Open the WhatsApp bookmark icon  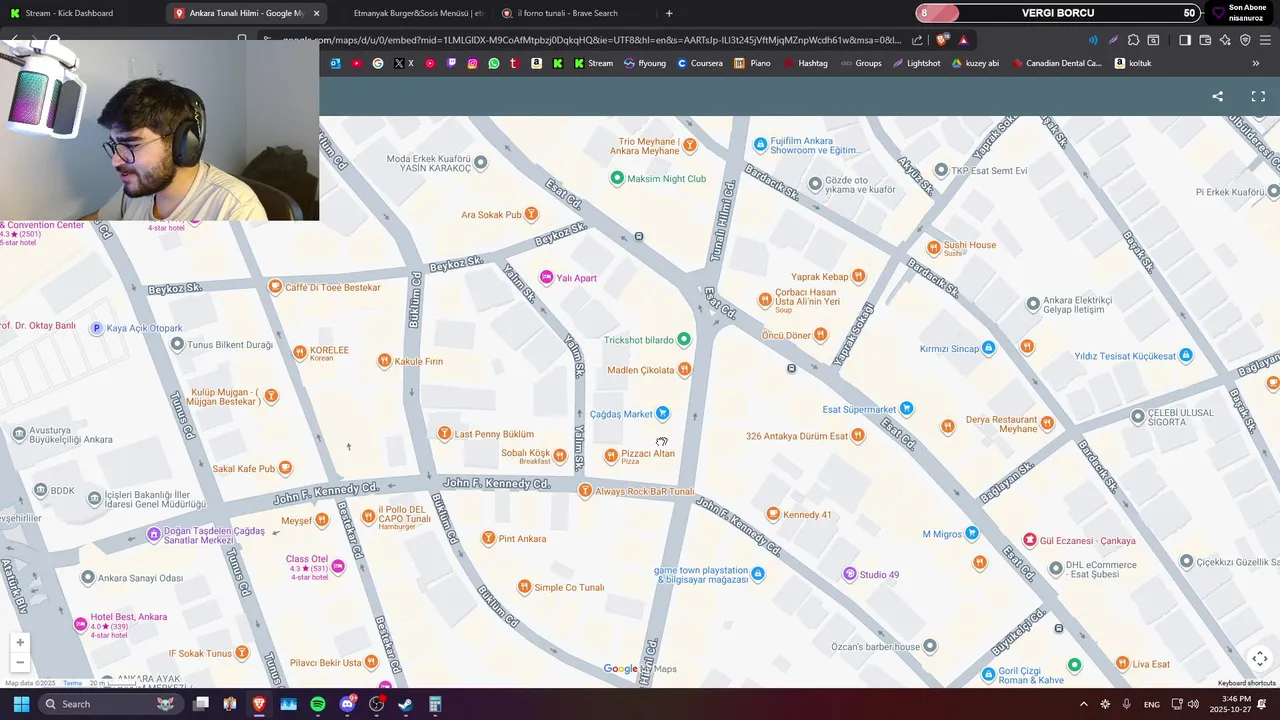(x=494, y=63)
